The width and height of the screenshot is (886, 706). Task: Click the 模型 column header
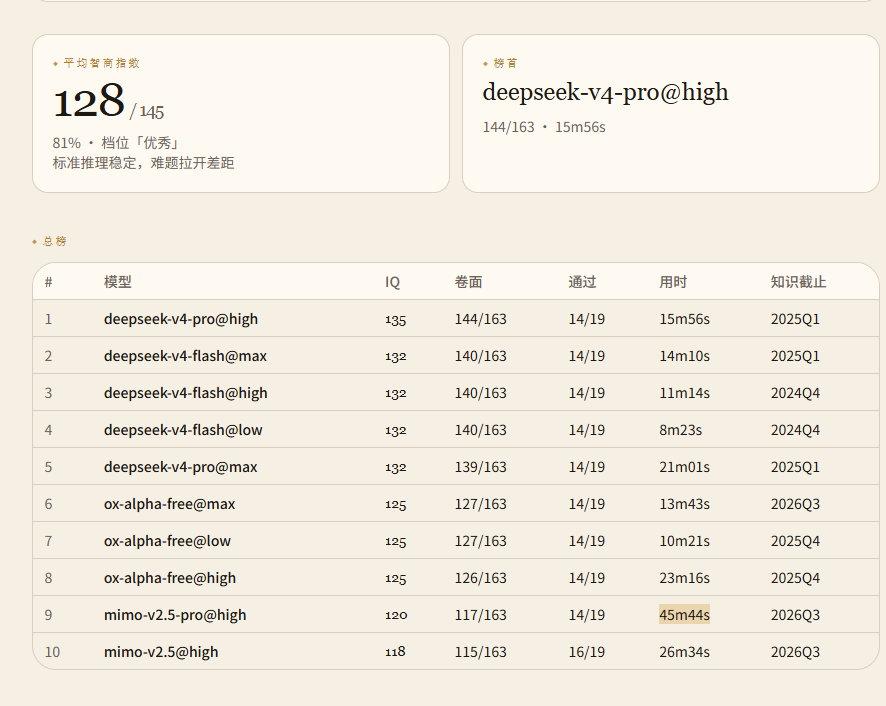[x=118, y=281]
